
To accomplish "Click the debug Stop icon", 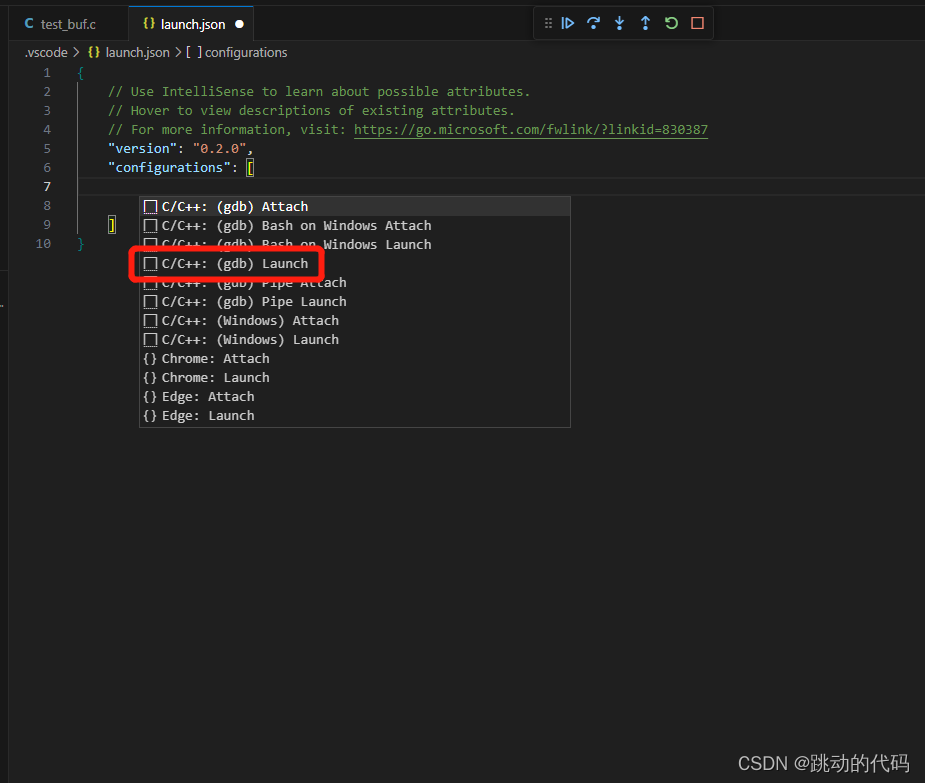I will tap(697, 23).
